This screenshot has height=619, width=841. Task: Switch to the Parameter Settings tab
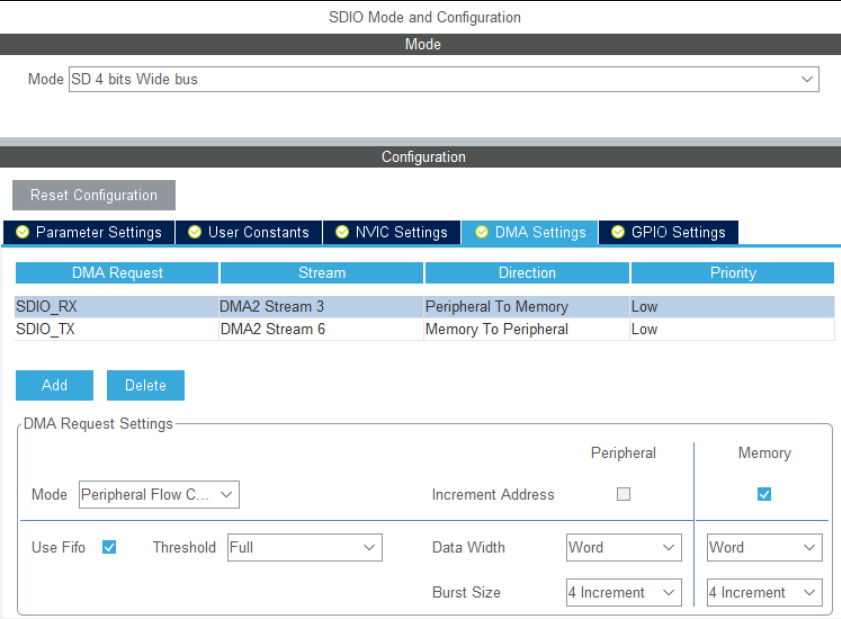pyautogui.click(x=89, y=232)
